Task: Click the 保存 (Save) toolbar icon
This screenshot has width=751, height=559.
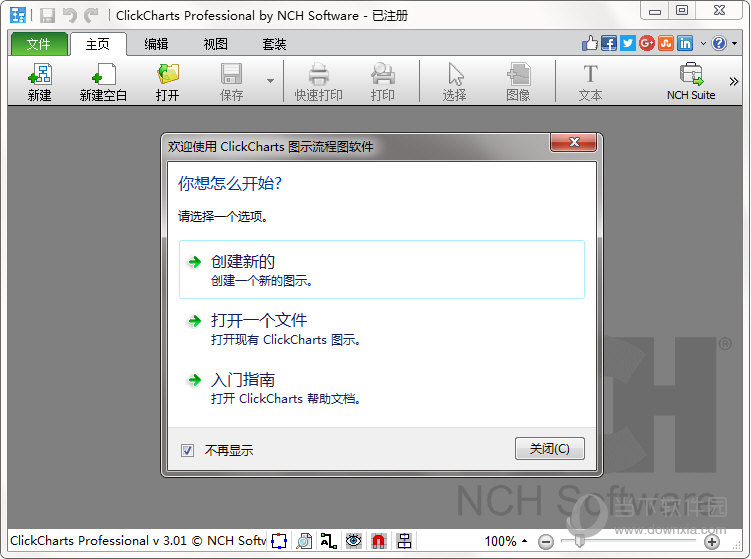Action: 231,81
